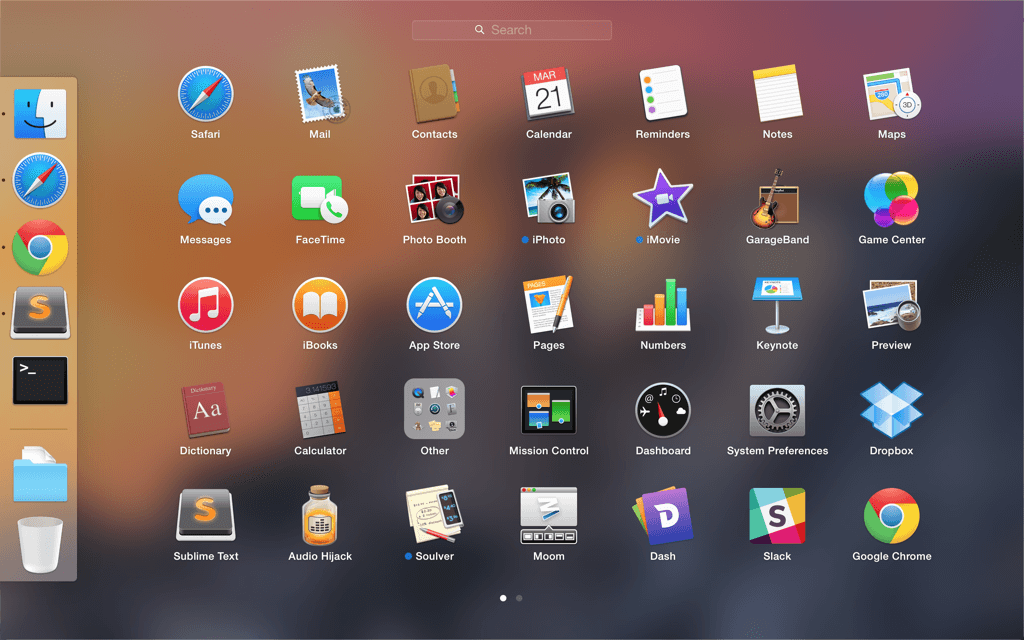Switch to second Launchpad page dot
Screen dimensions: 1024x640
pyautogui.click(x=519, y=598)
